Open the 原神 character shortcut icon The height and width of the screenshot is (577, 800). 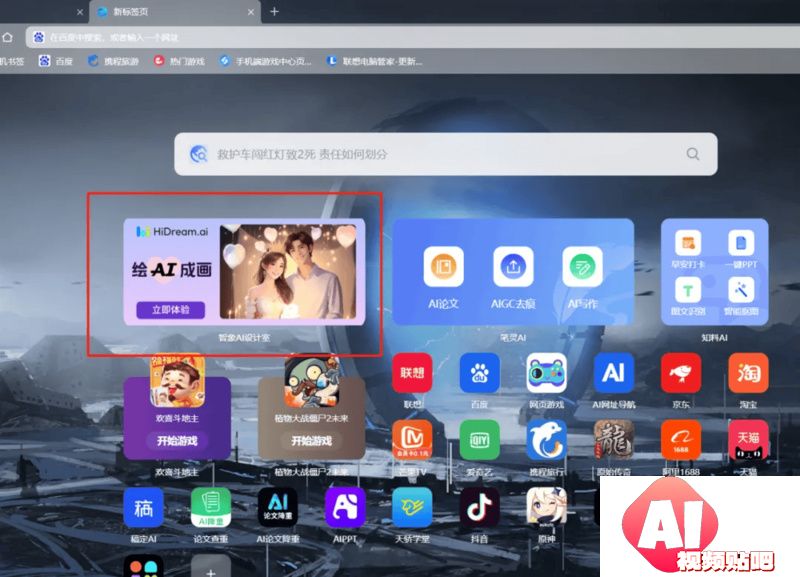(x=546, y=507)
